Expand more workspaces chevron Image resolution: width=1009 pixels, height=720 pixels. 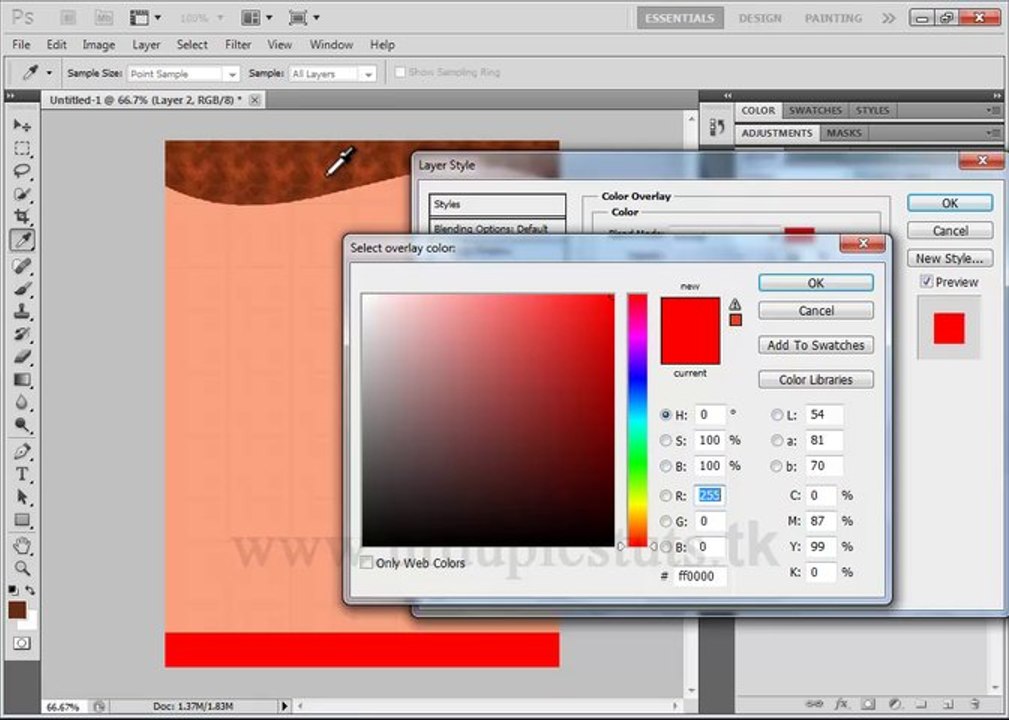(x=889, y=18)
